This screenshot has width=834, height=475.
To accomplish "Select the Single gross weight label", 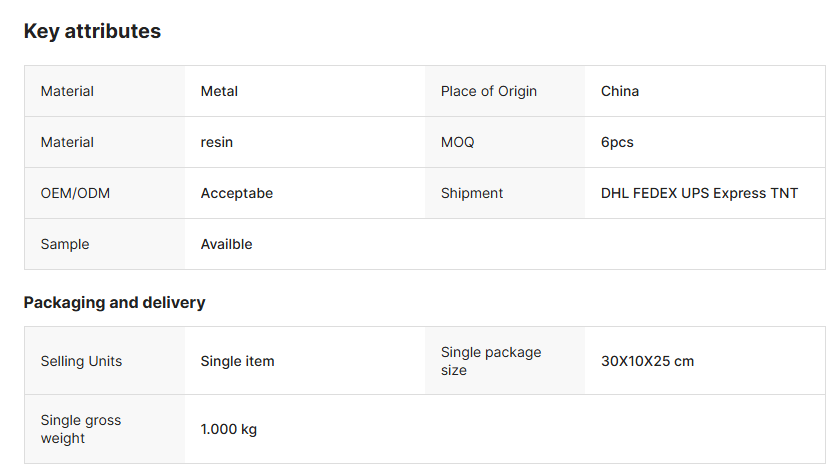I will point(80,429).
